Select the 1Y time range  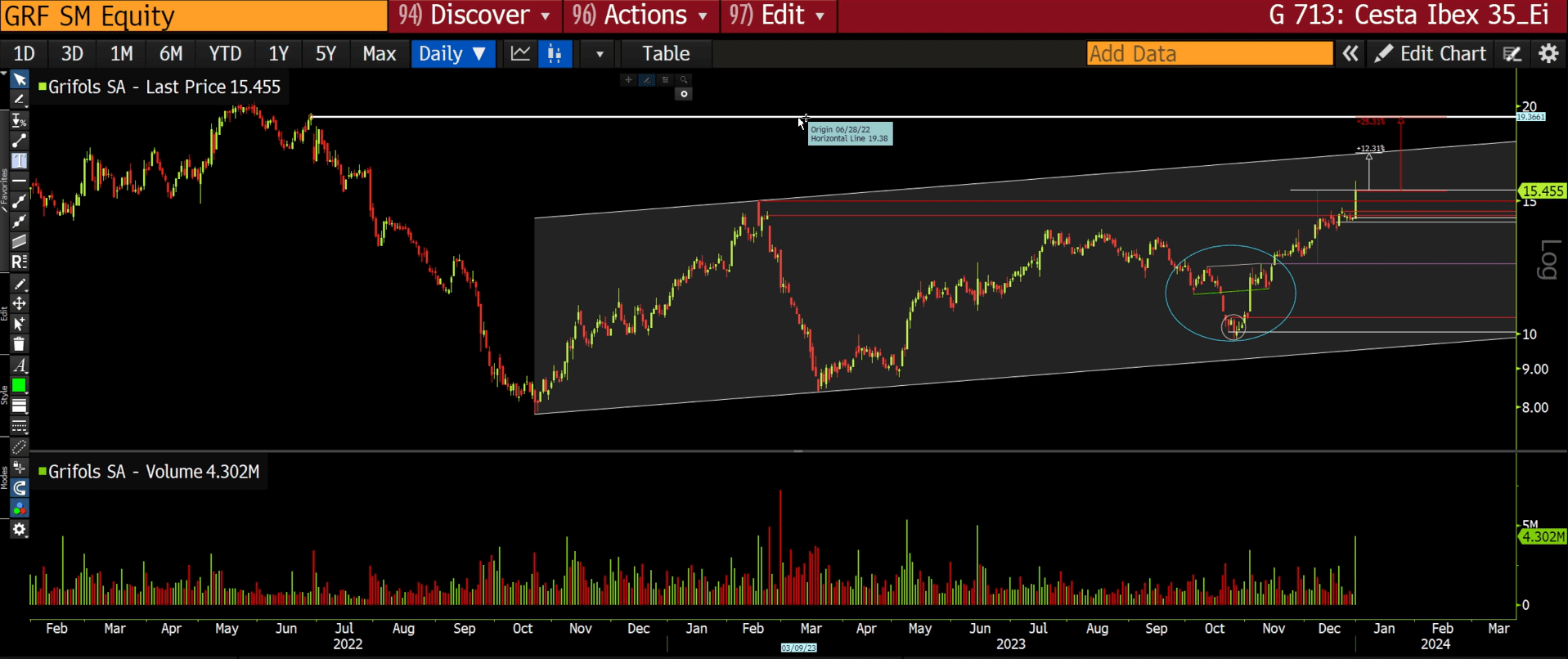279,54
